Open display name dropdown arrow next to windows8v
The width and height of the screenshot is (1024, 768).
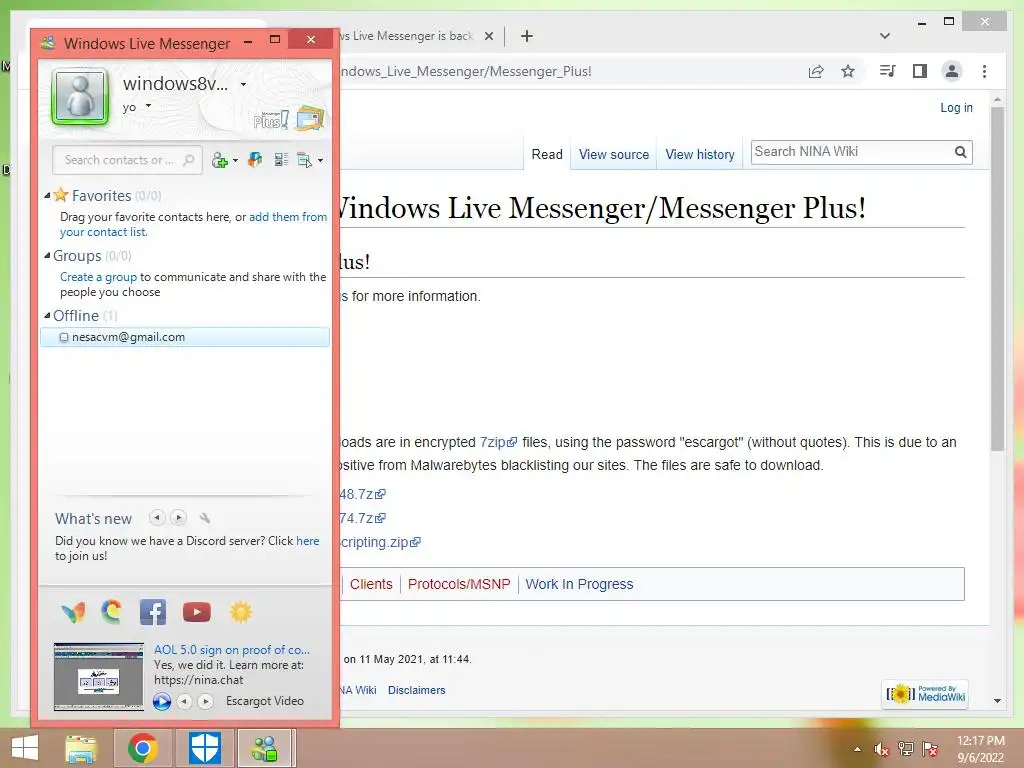coord(244,84)
